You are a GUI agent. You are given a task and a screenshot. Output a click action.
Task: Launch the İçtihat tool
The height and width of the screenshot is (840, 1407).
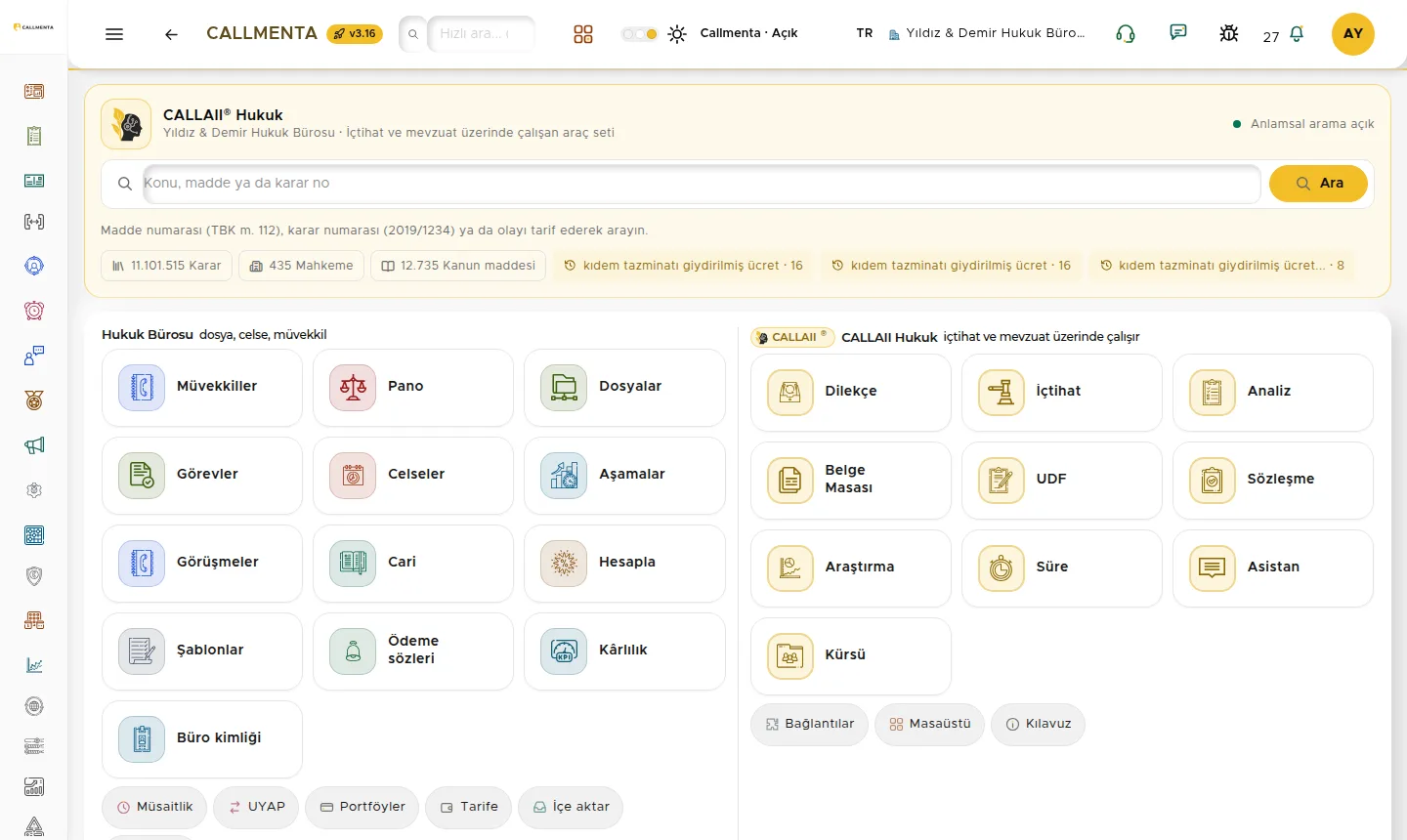pyautogui.click(x=1062, y=393)
